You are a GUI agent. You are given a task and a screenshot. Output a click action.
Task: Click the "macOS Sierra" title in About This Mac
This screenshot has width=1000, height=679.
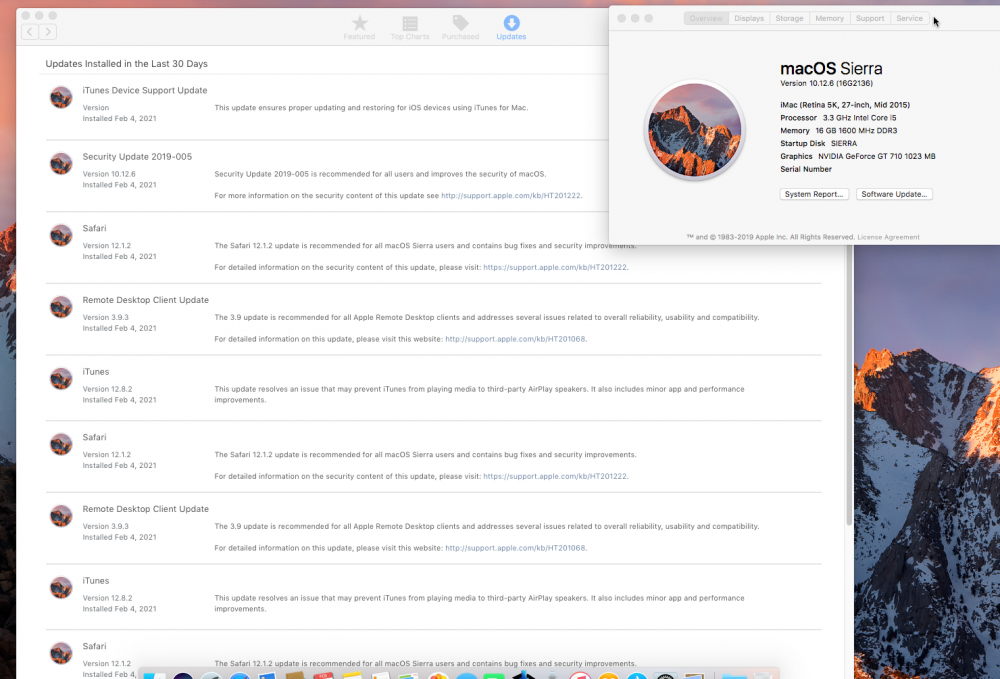click(x=831, y=69)
